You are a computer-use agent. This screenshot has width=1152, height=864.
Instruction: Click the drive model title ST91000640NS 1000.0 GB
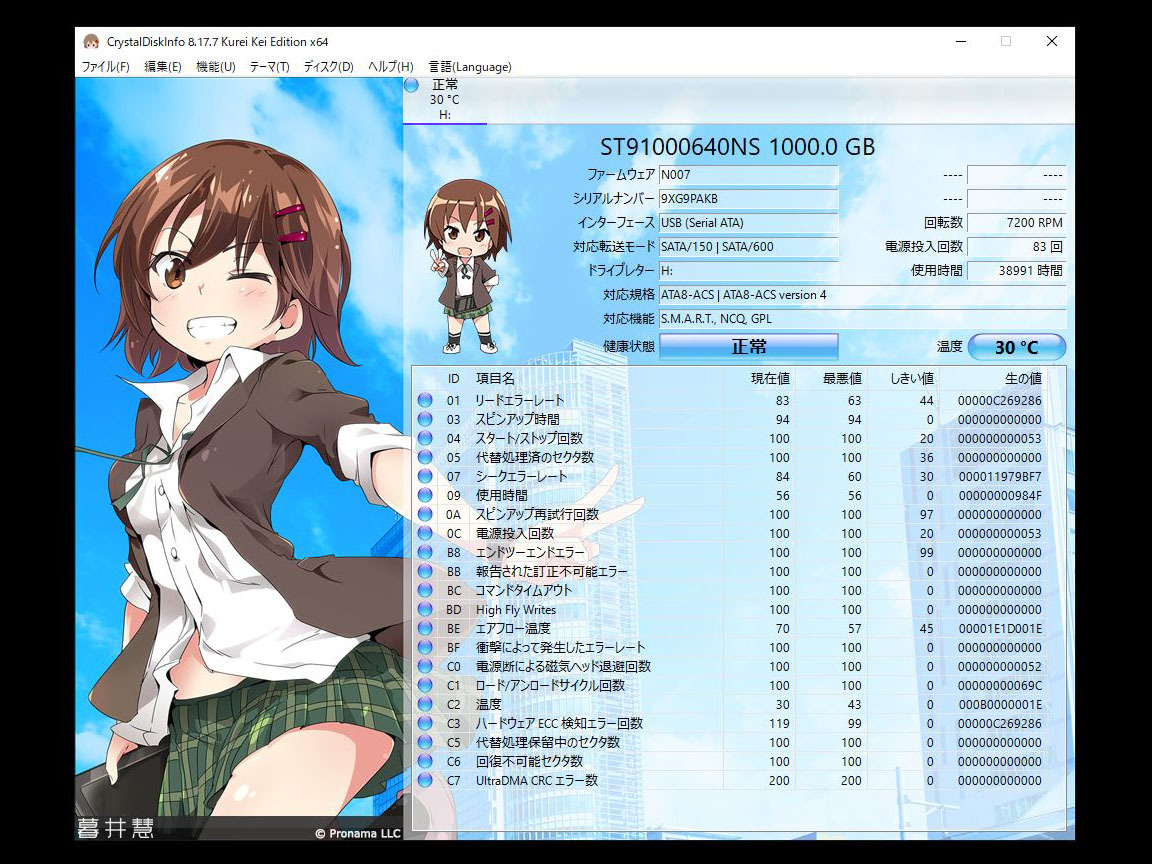(x=738, y=147)
